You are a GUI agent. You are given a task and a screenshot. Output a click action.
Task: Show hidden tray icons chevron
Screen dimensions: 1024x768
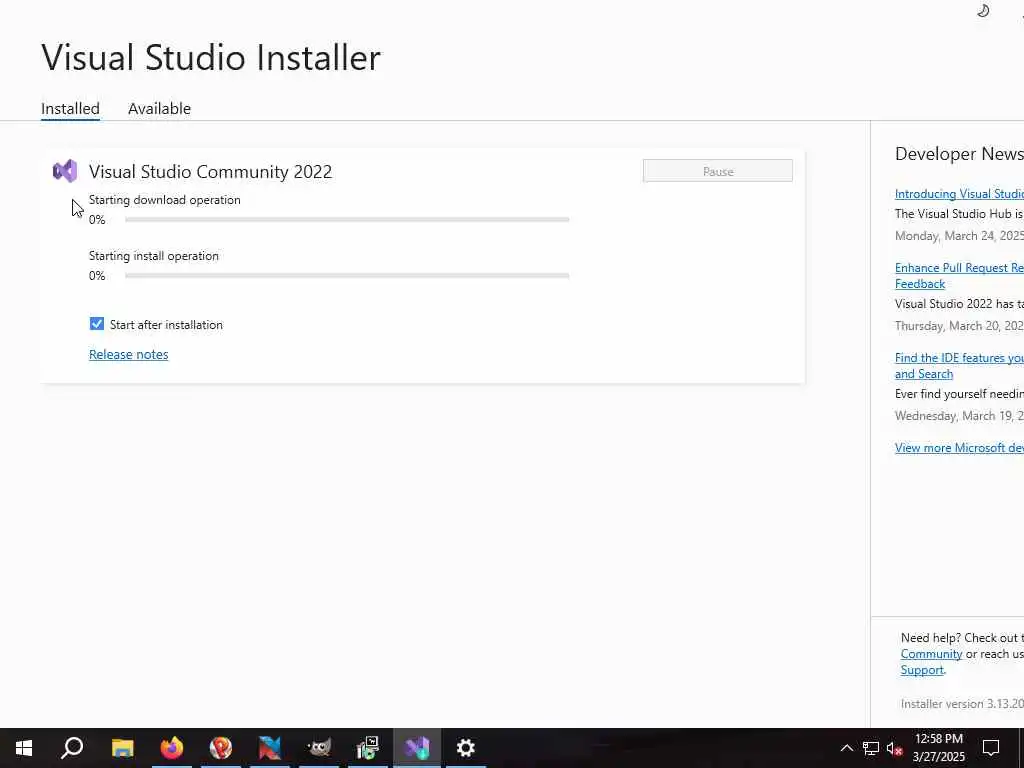coord(846,748)
